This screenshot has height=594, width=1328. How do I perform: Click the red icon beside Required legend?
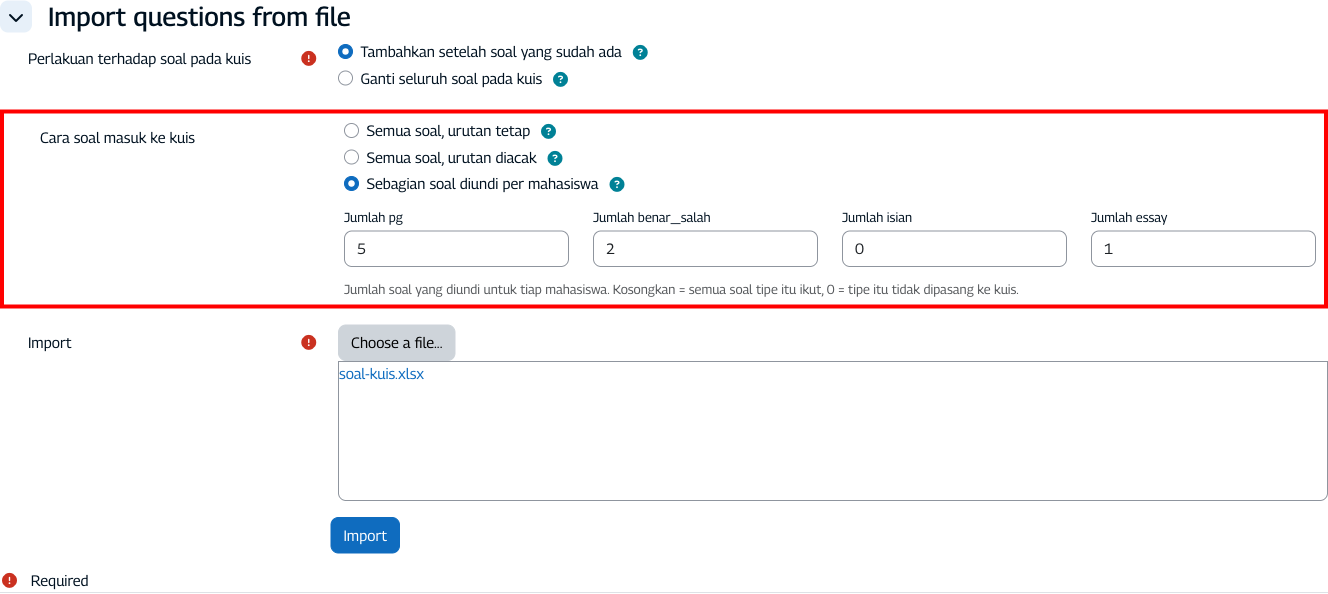point(10,581)
